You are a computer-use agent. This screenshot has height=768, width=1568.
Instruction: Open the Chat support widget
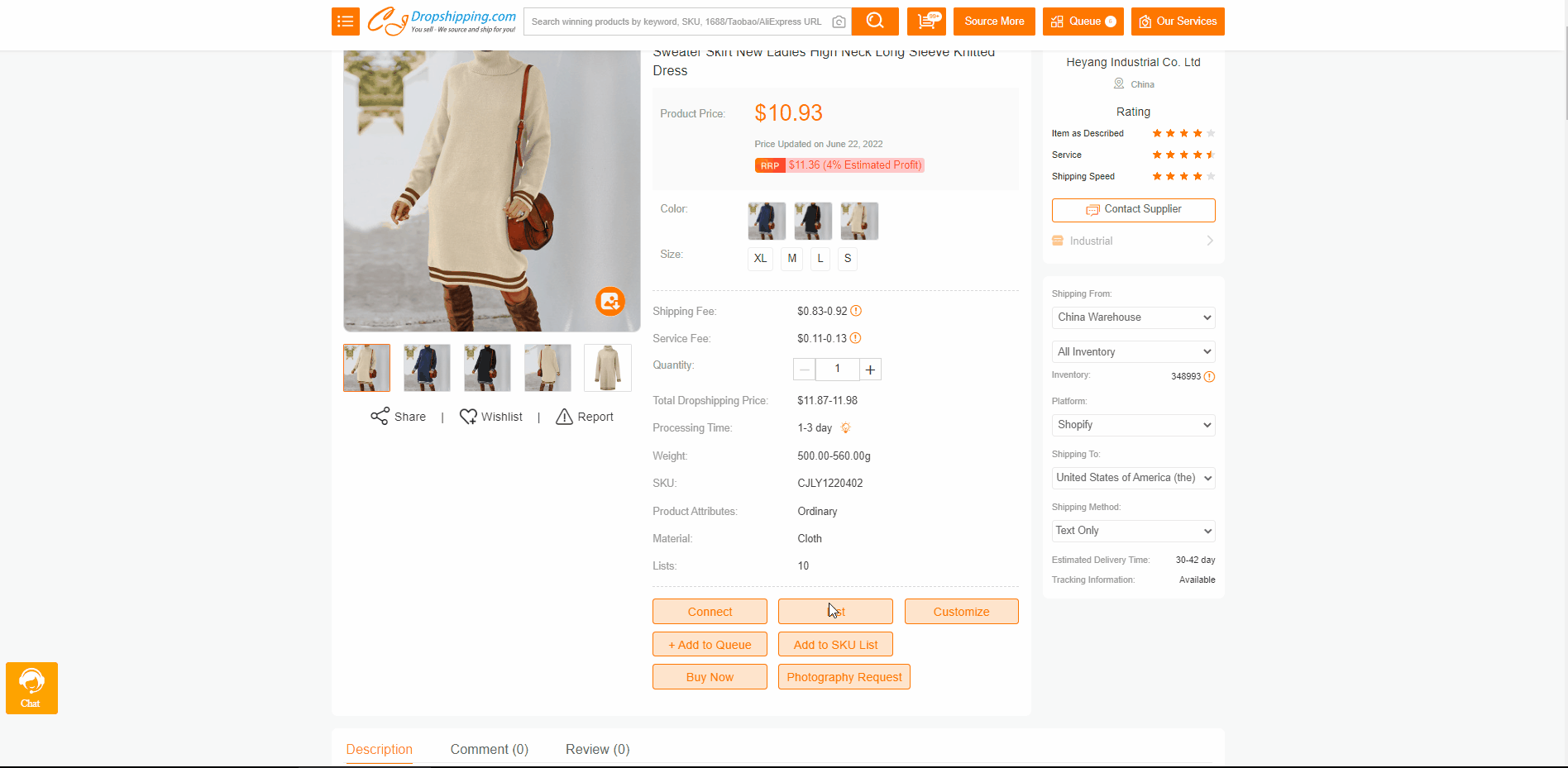click(x=31, y=688)
